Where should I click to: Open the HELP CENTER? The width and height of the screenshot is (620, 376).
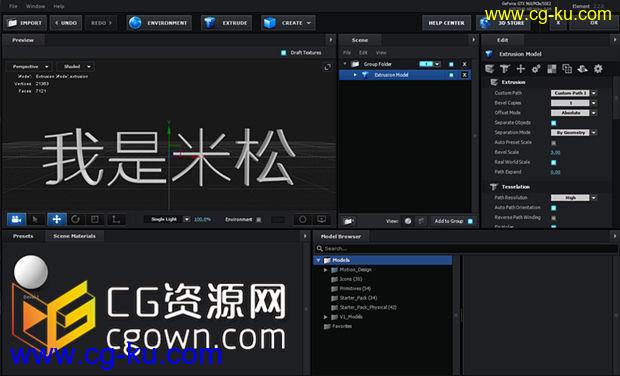click(446, 23)
